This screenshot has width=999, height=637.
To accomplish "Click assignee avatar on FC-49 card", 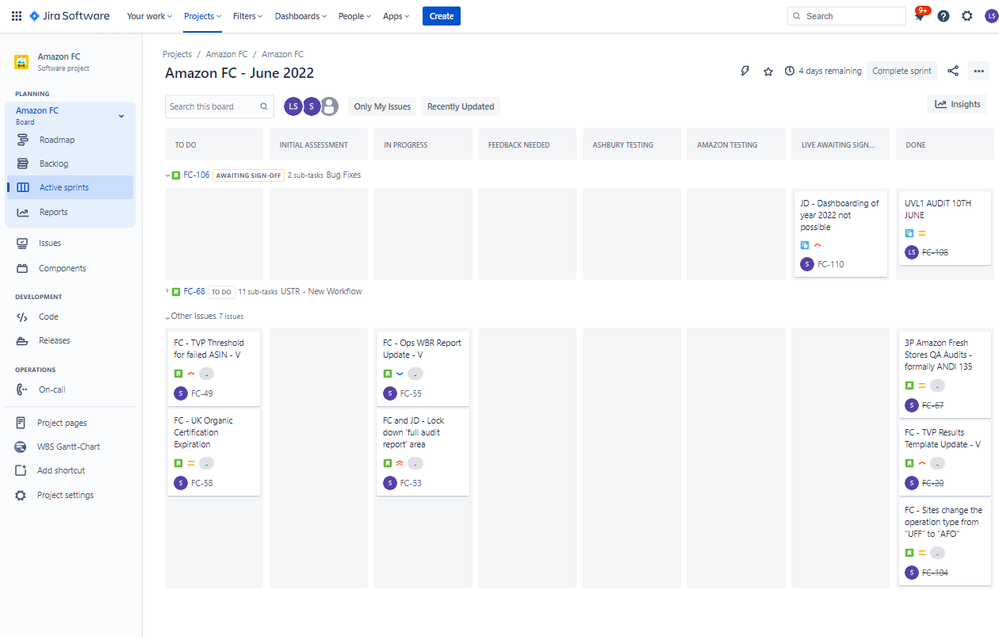I will (181, 393).
